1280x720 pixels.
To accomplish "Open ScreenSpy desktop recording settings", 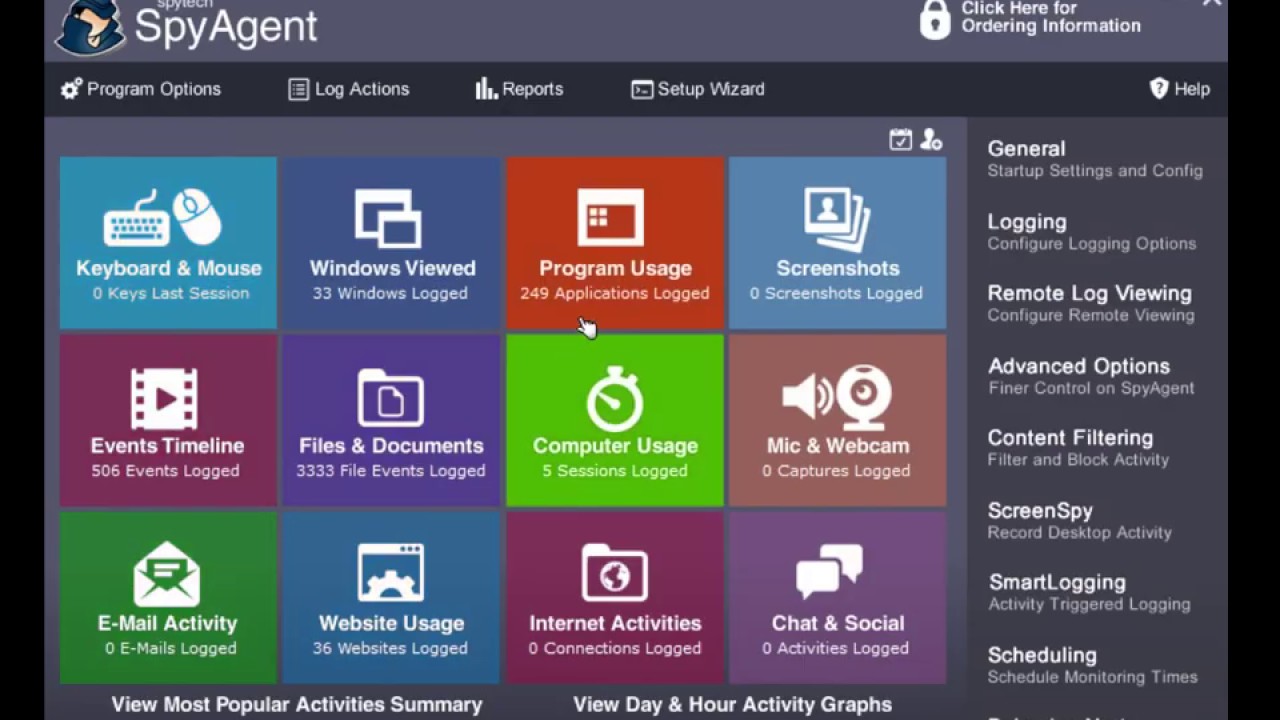I will [x=1080, y=521].
